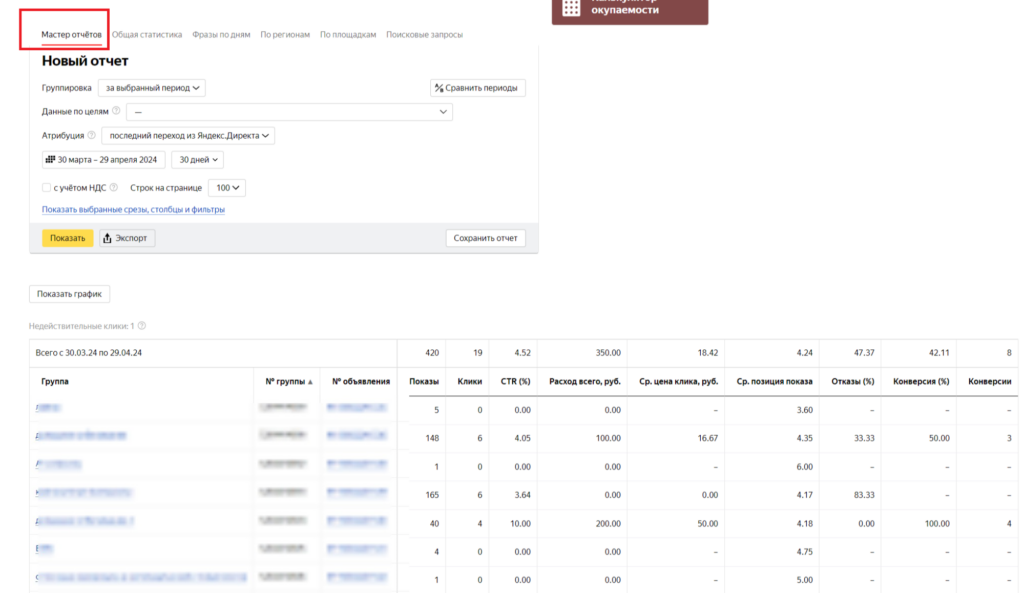Click Экспорт button with upload icon

[x=128, y=238]
